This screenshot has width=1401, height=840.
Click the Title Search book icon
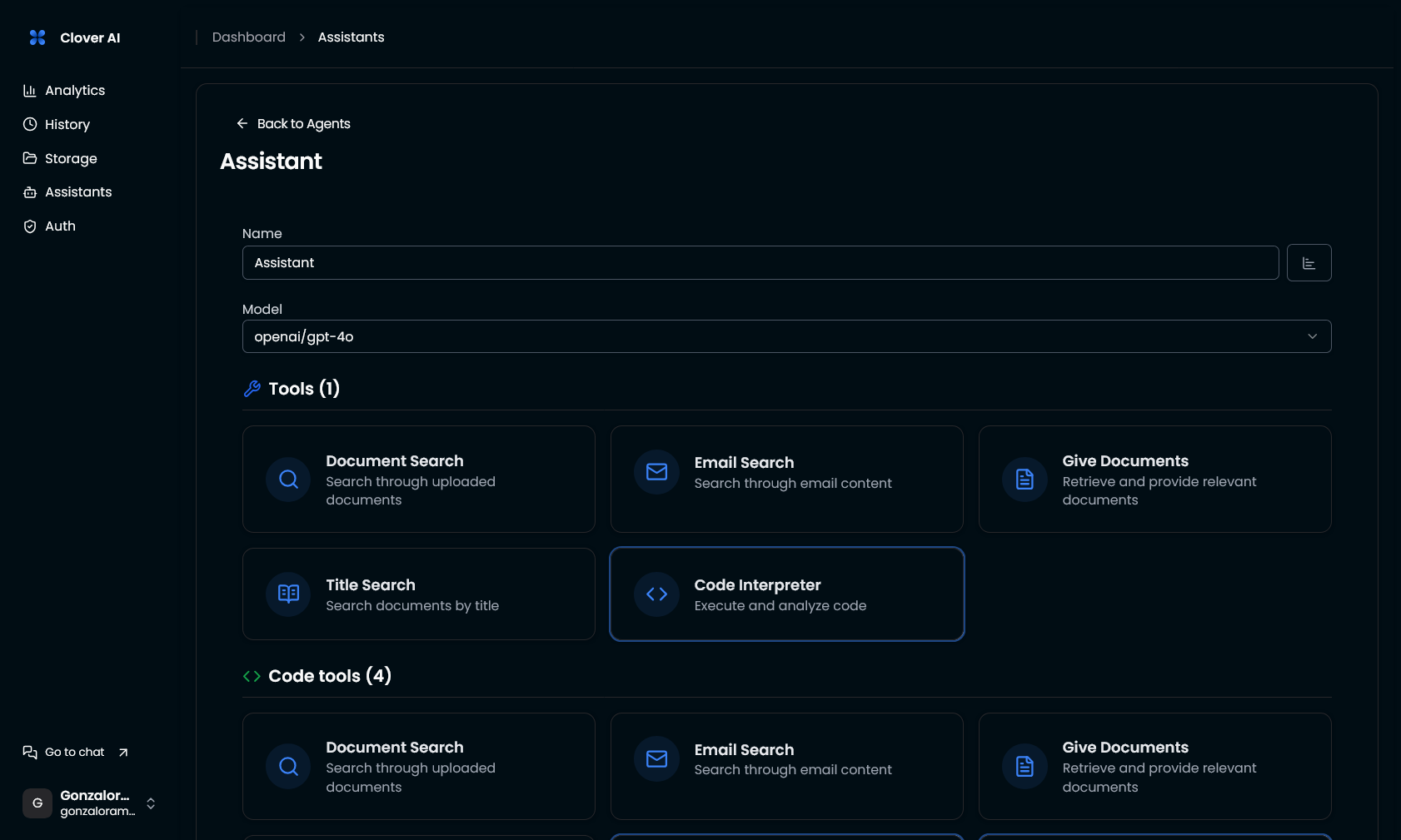289,594
